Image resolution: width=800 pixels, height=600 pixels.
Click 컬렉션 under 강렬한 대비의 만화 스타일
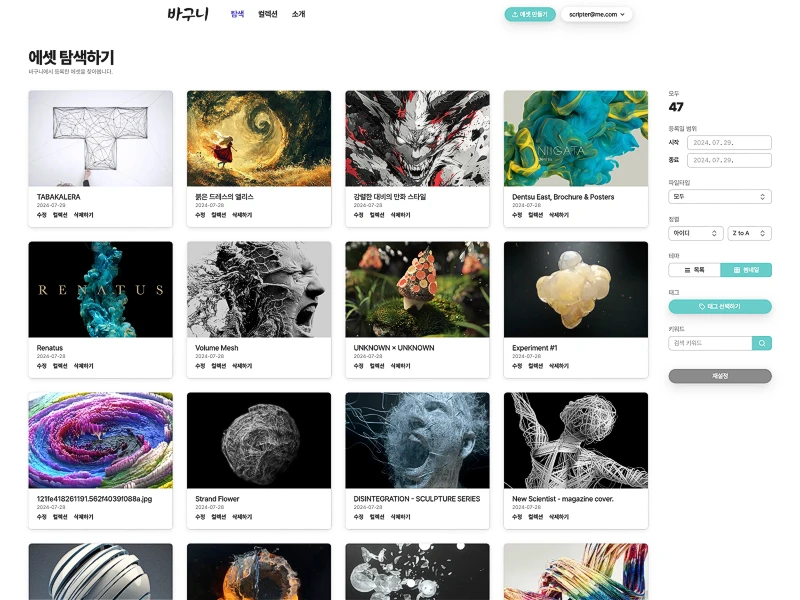377,215
